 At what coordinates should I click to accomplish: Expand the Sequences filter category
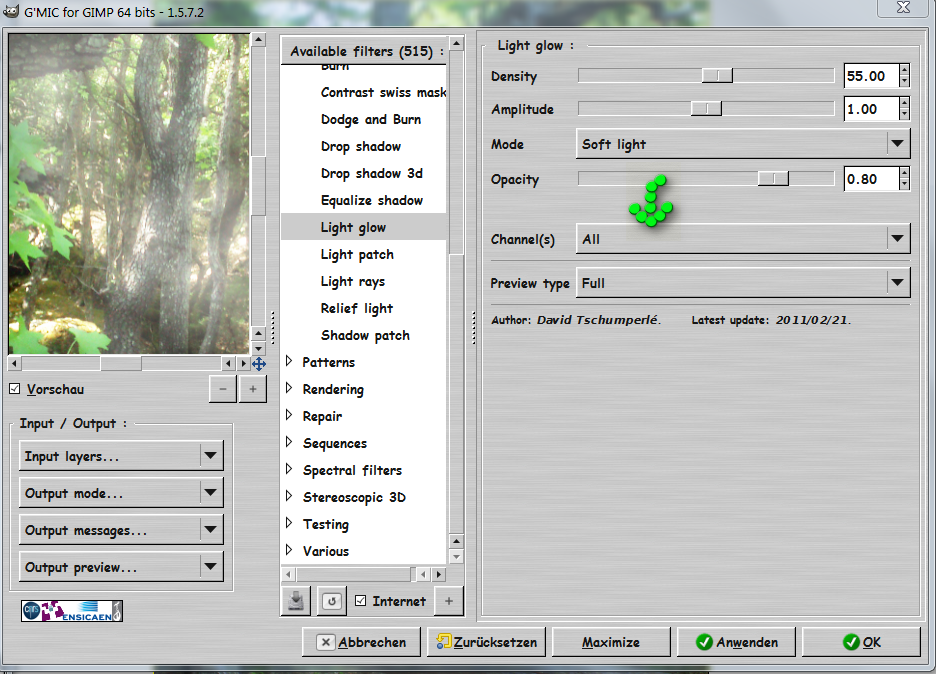290,442
